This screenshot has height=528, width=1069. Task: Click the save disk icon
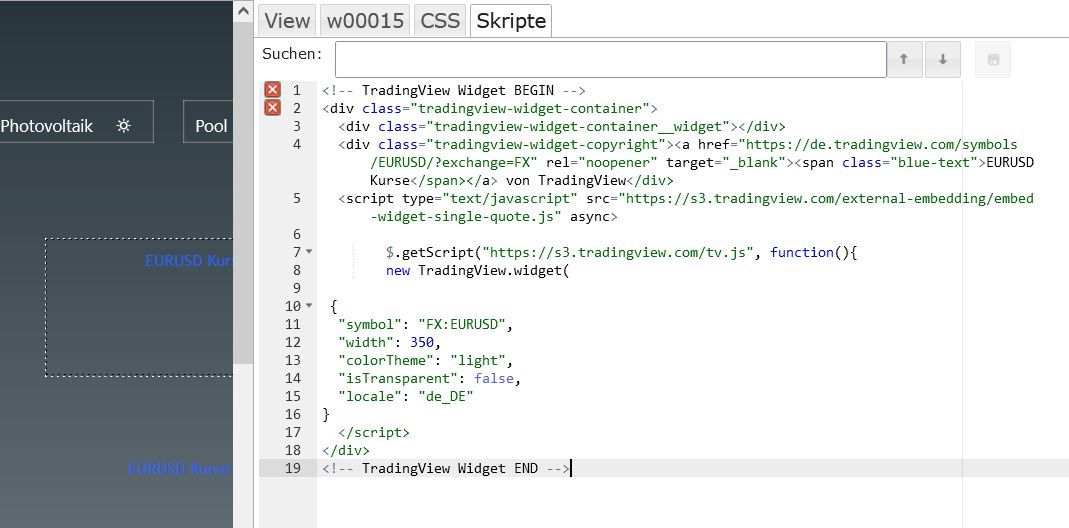pos(993,59)
